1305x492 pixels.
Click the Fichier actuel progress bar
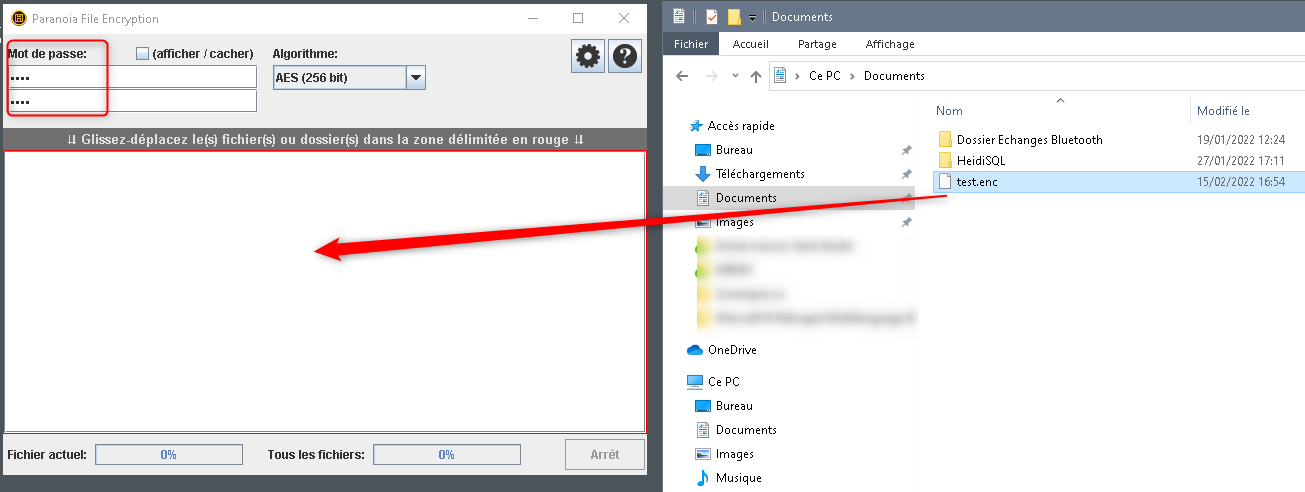pyautogui.click(x=168, y=455)
